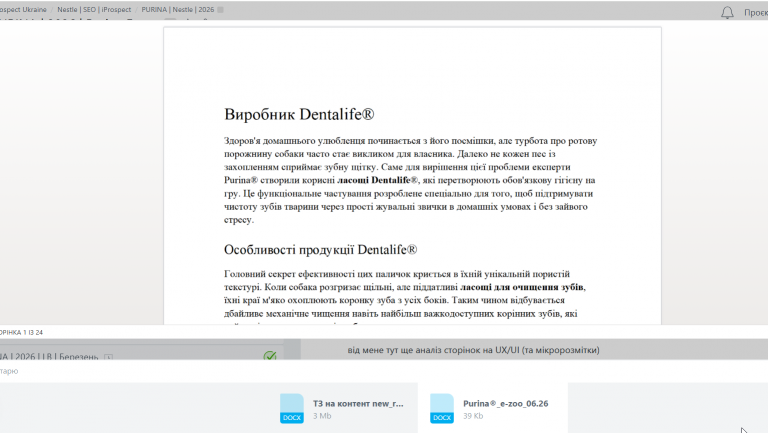Click the small icon after PURINA | Nestle | 2026
Image resolution: width=768 pixels, height=433 pixels.
click(220, 10)
